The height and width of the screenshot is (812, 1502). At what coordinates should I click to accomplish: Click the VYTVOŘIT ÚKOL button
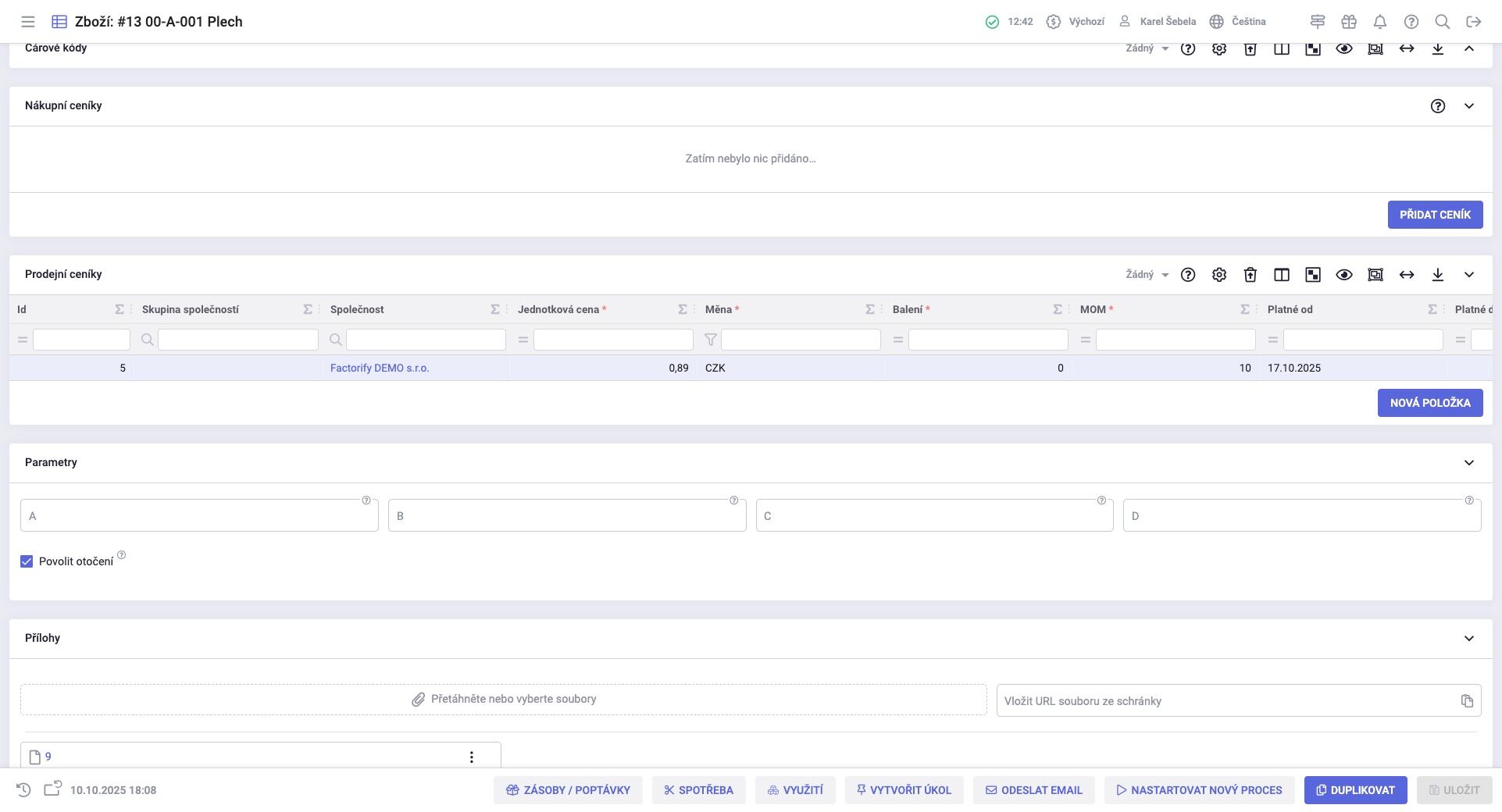(904, 790)
